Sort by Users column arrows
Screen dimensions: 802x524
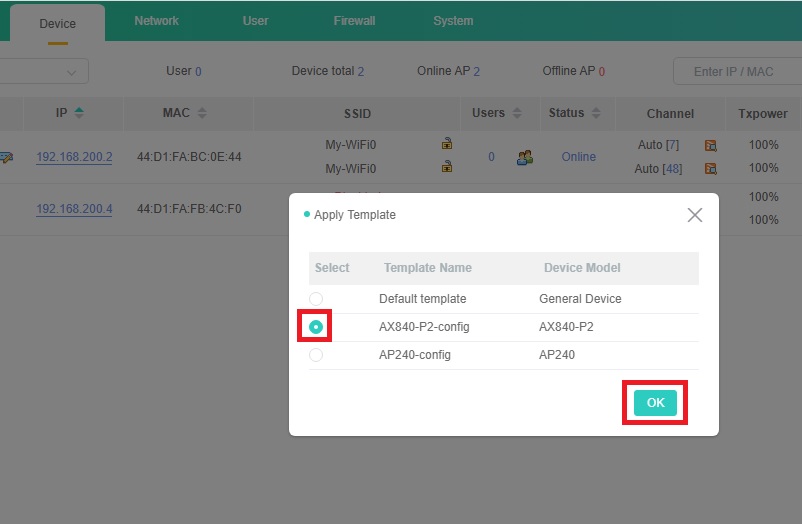(x=517, y=113)
